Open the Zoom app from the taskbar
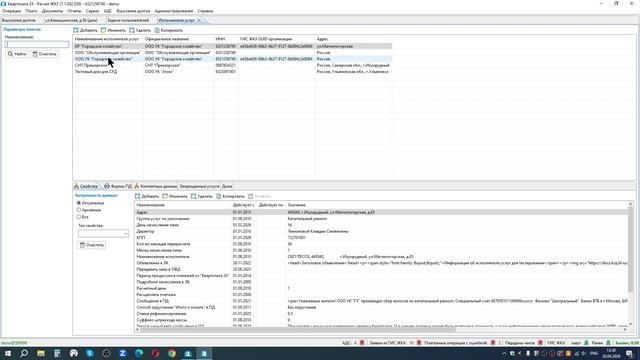 122,353
